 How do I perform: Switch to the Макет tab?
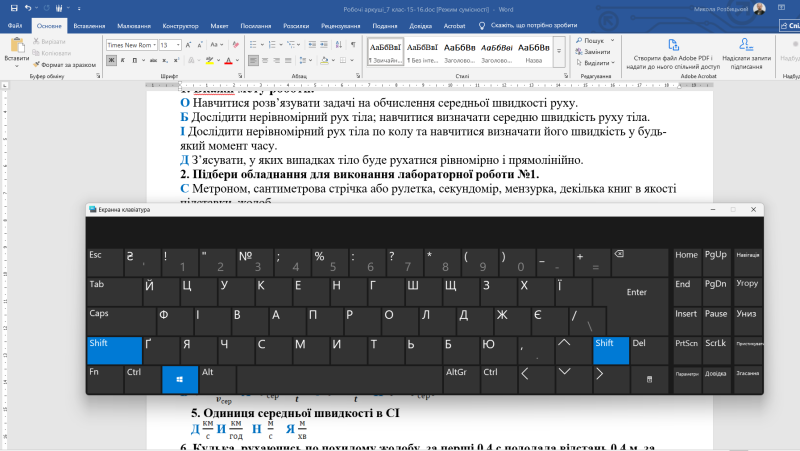pos(219,26)
